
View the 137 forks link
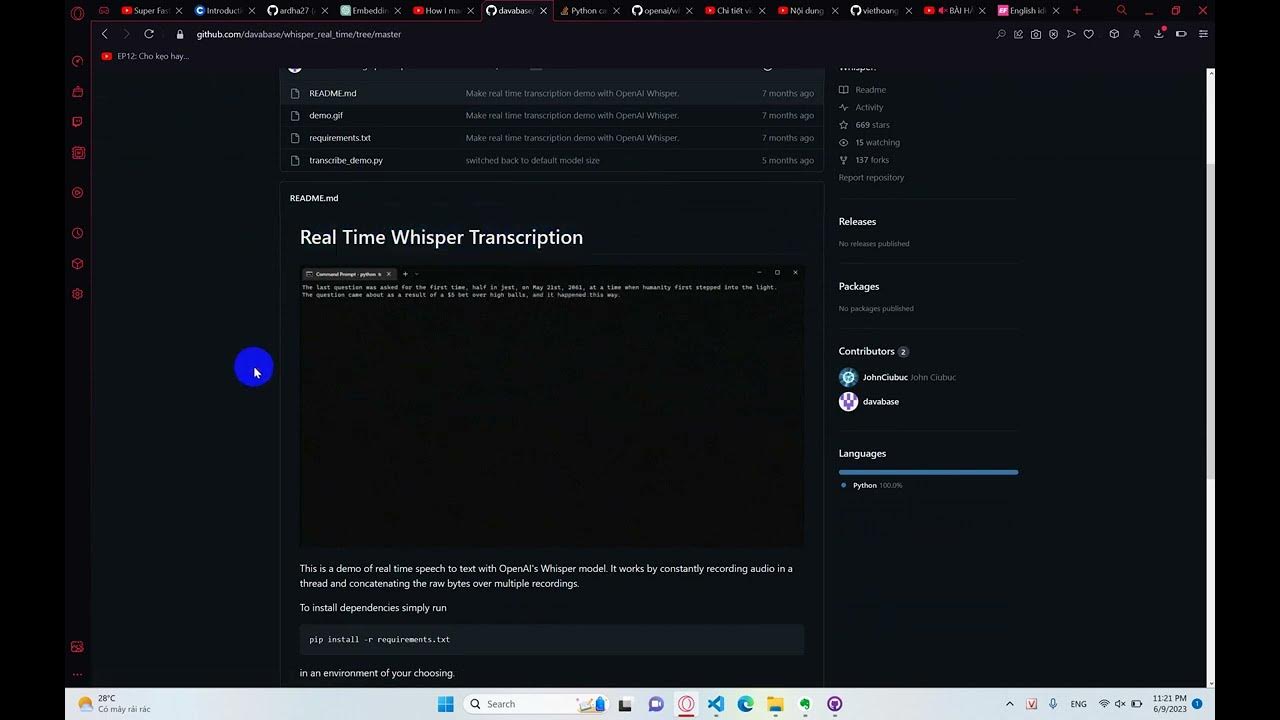pos(864,160)
